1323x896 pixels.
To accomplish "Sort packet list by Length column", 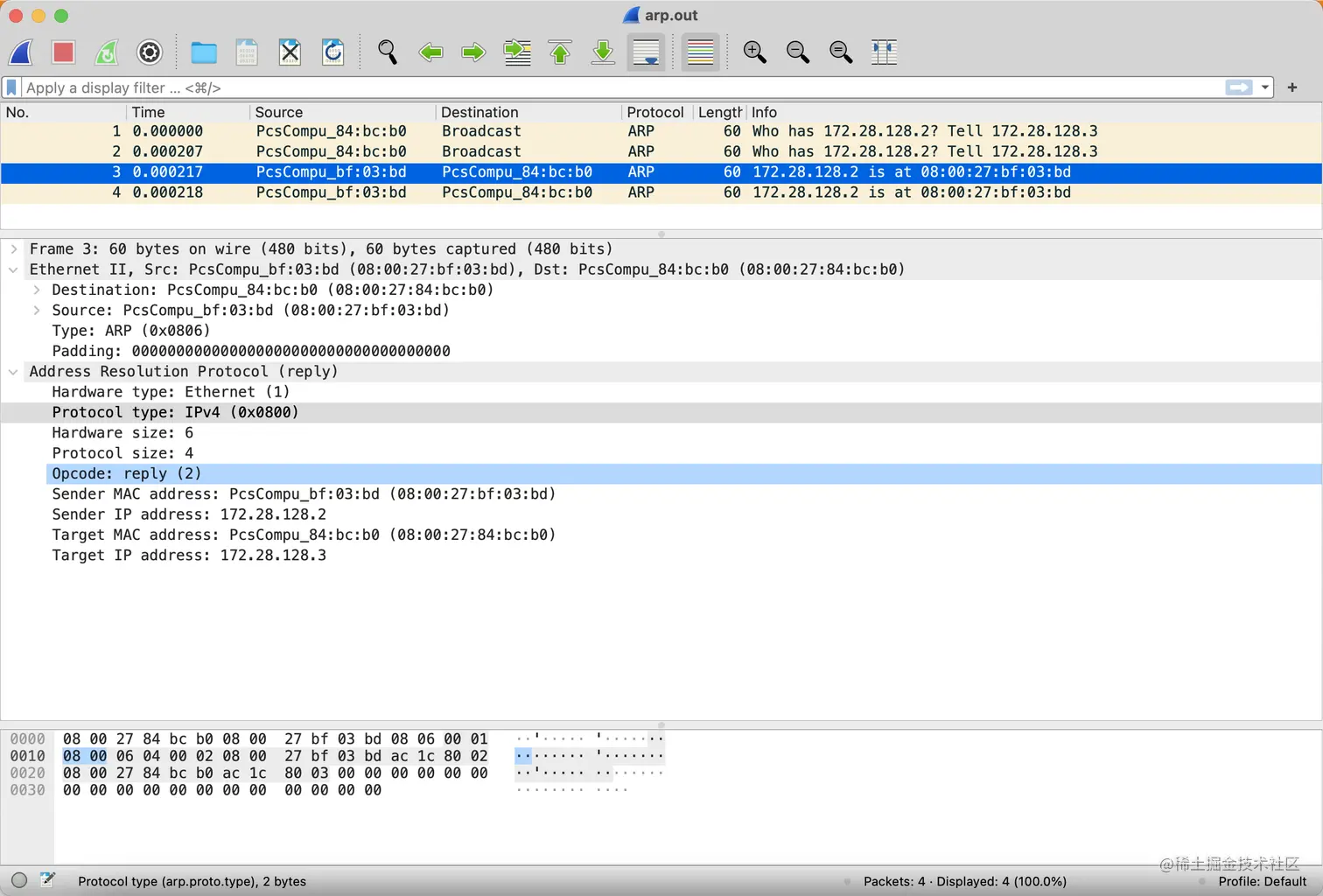I will pos(719,112).
